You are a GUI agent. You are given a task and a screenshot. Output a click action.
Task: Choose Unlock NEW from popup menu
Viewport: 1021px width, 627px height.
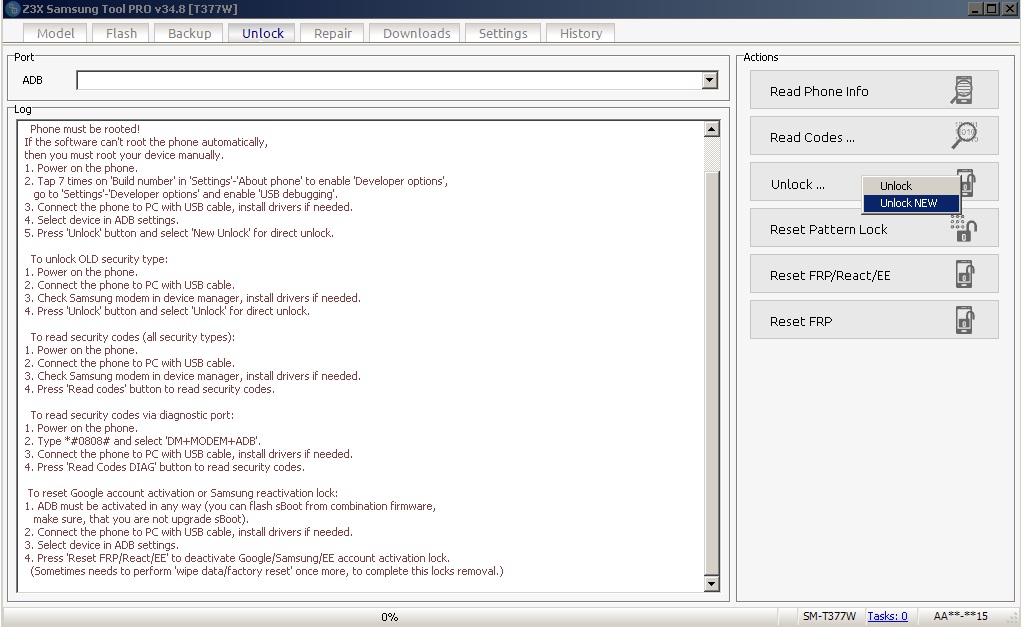[x=911, y=203]
